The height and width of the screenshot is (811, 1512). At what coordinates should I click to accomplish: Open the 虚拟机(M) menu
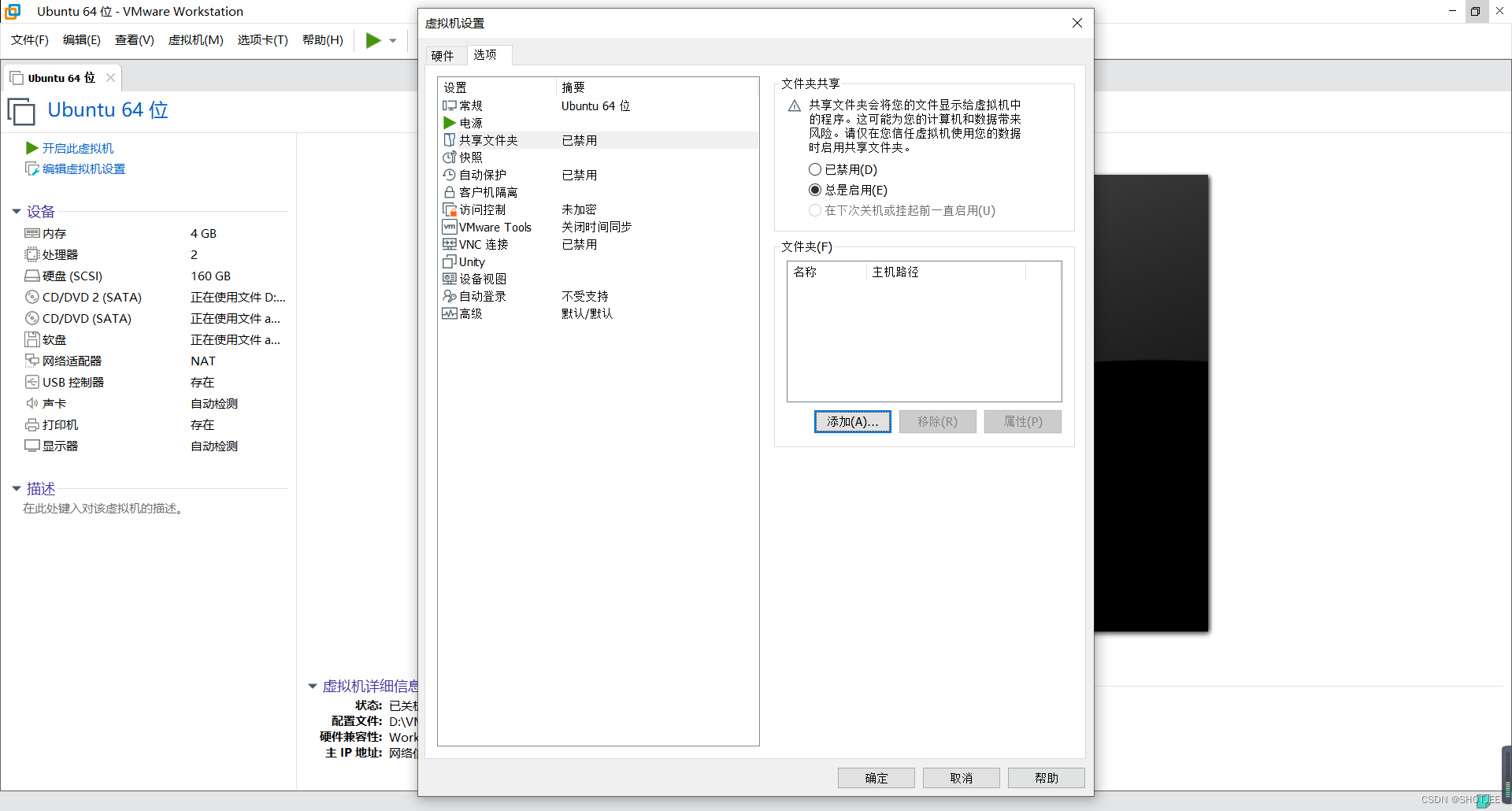point(195,40)
